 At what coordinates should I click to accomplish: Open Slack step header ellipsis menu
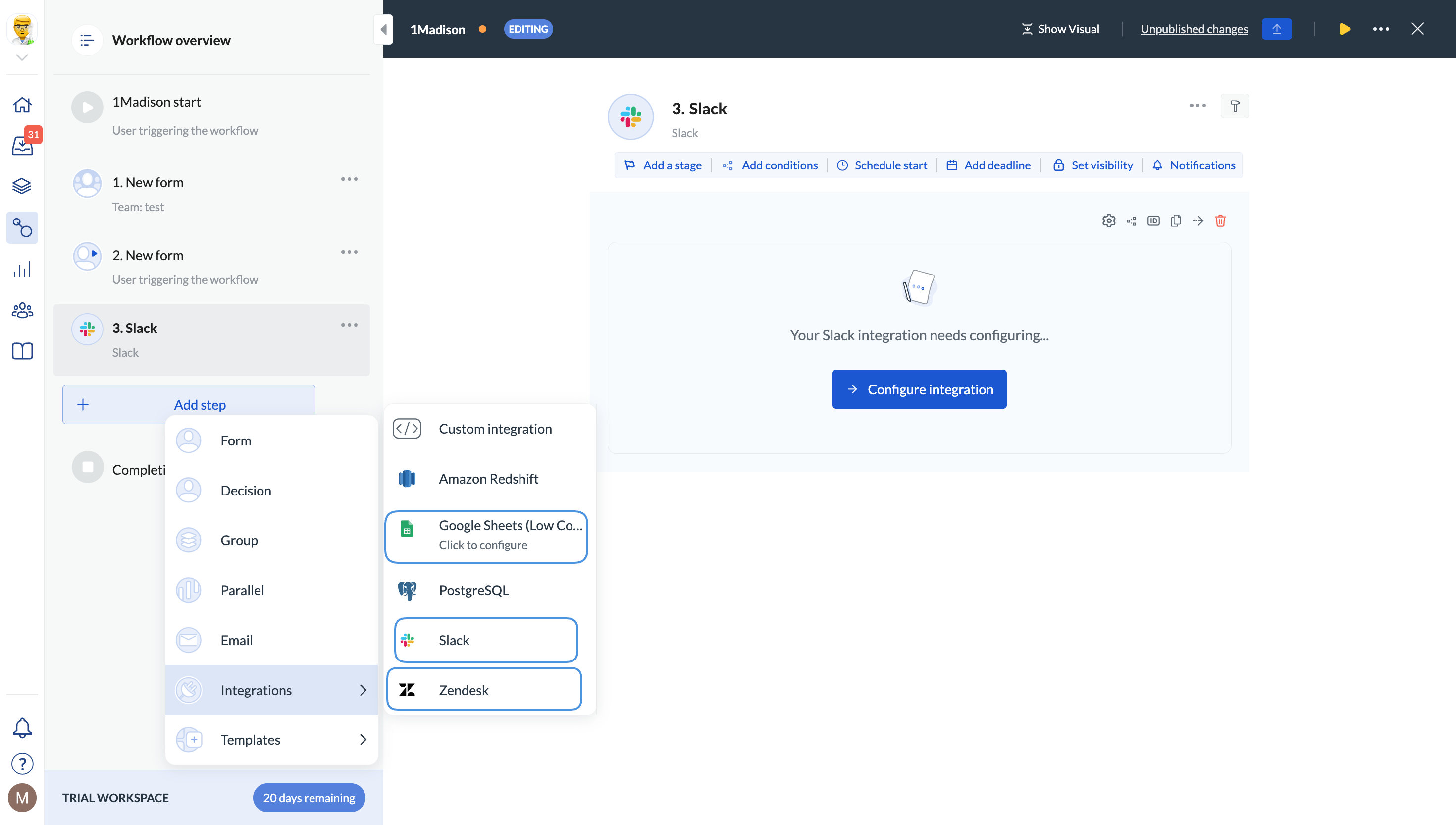[x=1197, y=106]
